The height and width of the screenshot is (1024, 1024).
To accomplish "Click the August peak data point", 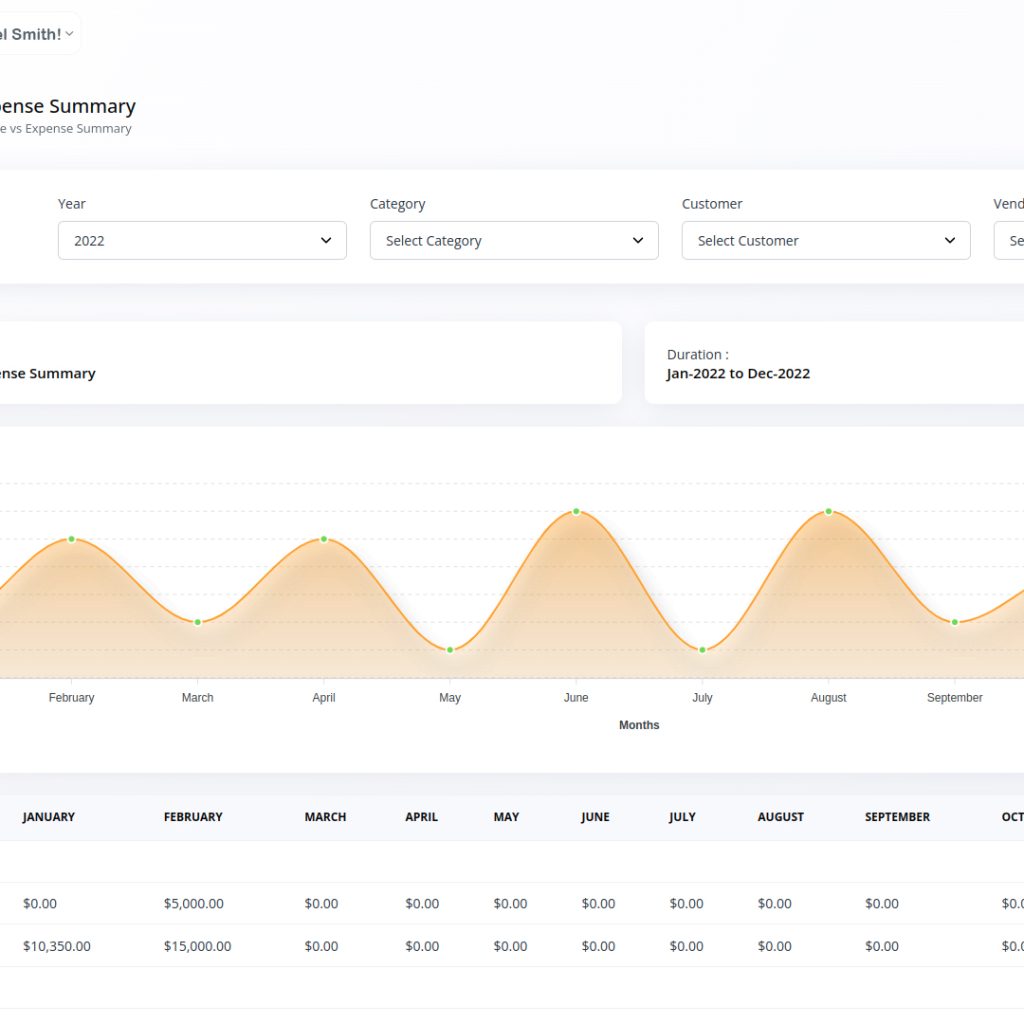I will 829,512.
